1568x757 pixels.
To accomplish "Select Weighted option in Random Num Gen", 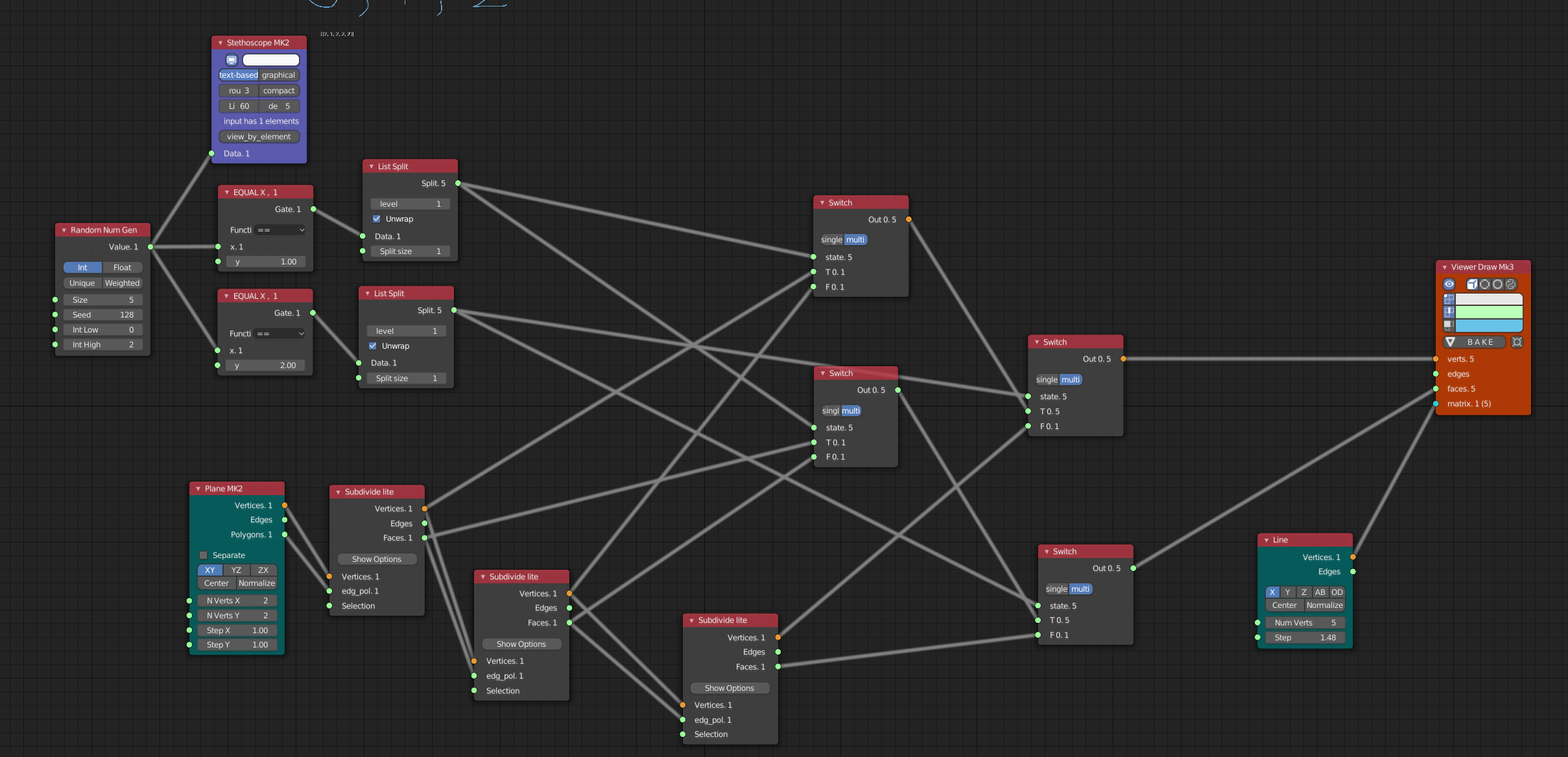I will tap(122, 283).
